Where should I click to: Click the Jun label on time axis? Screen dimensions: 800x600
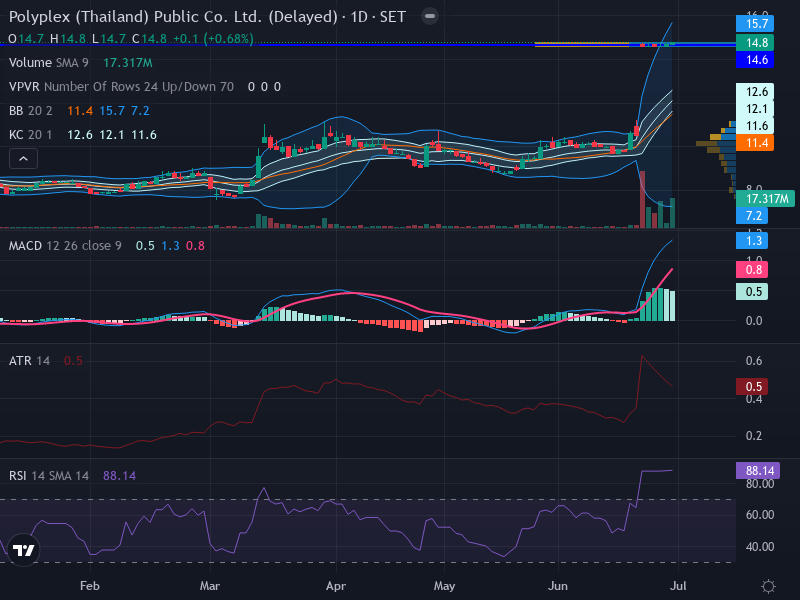[x=558, y=586]
